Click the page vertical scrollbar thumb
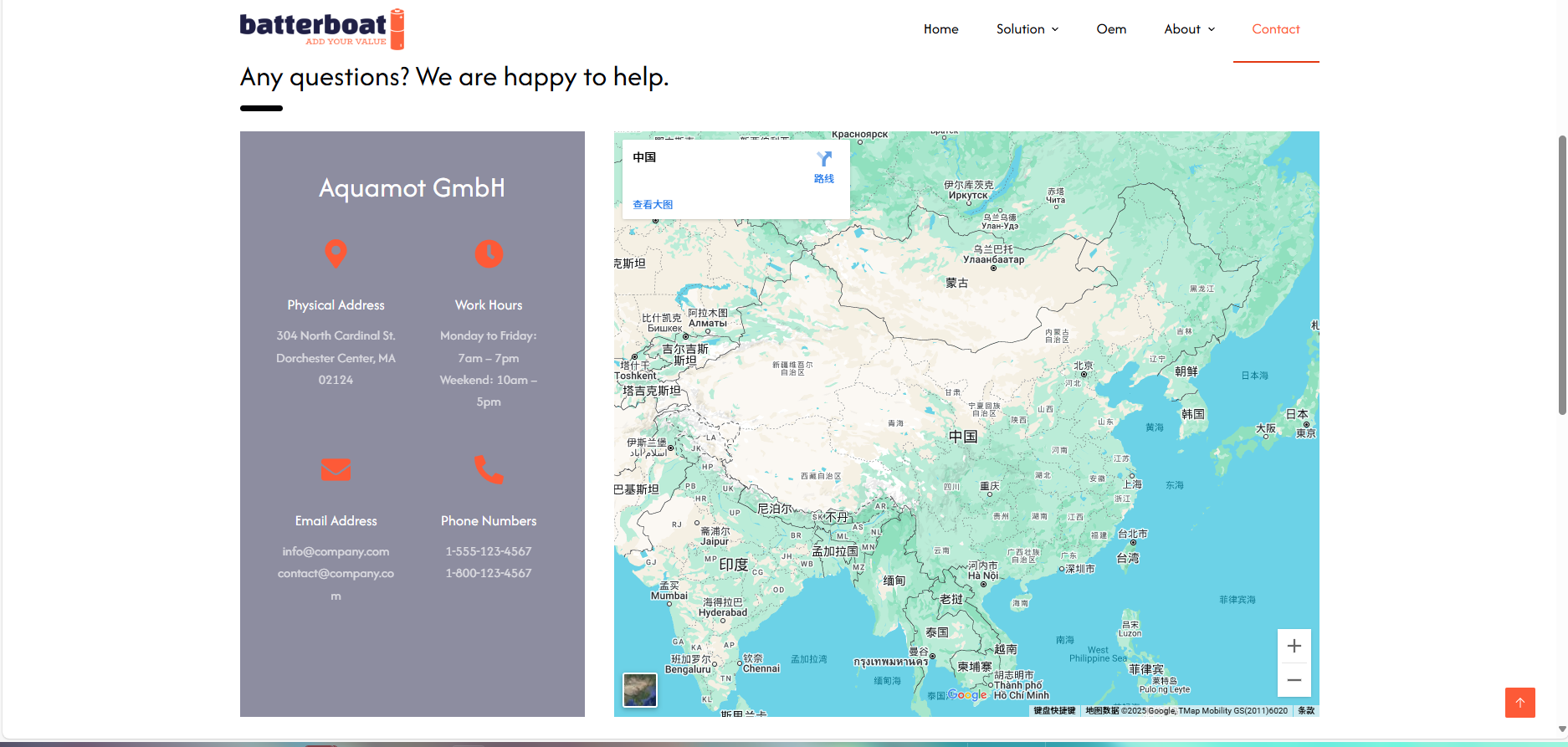The image size is (1568, 747). (x=1561, y=275)
